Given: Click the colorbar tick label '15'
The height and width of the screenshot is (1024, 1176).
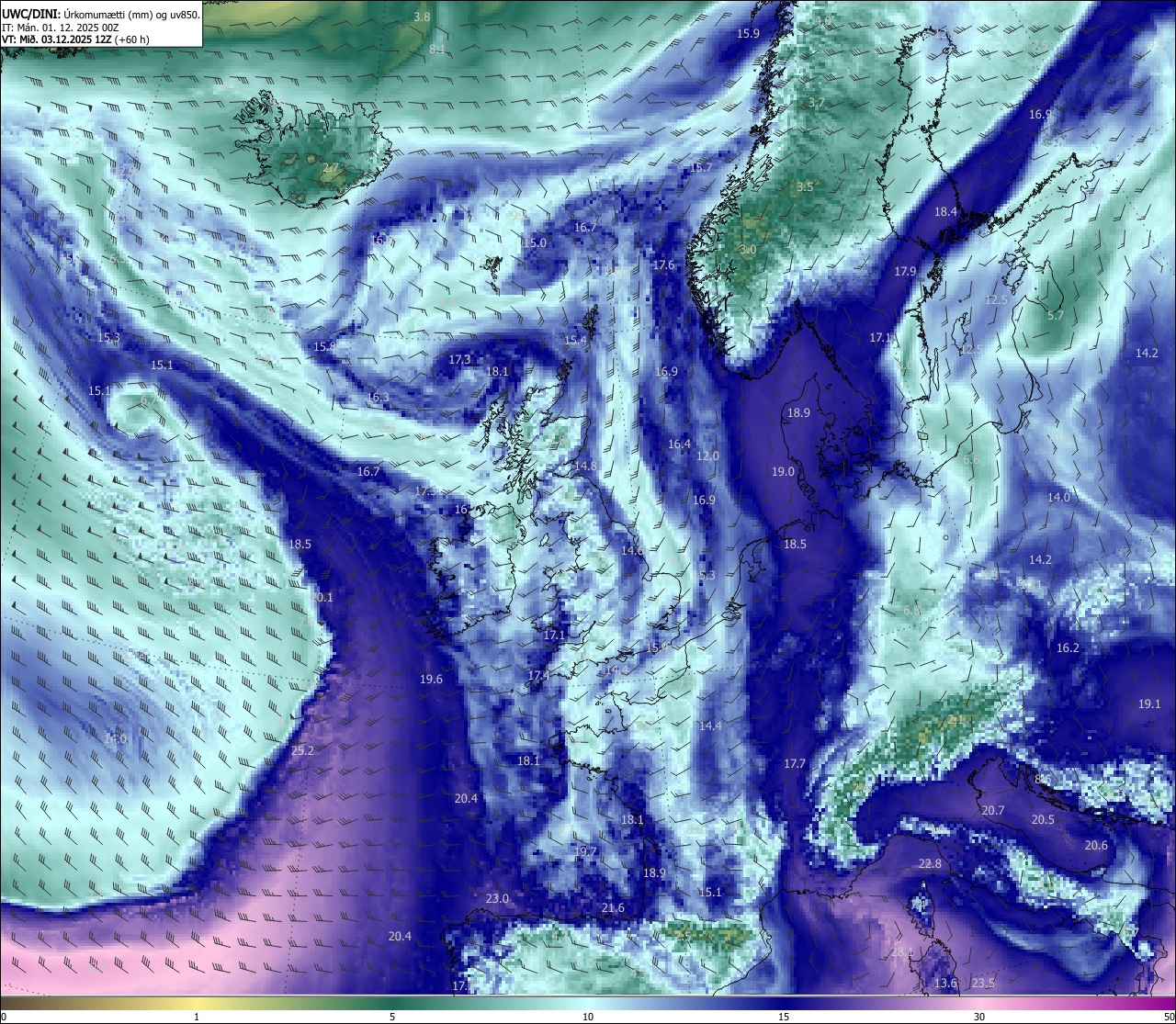Looking at the screenshot, I should (x=784, y=1017).
